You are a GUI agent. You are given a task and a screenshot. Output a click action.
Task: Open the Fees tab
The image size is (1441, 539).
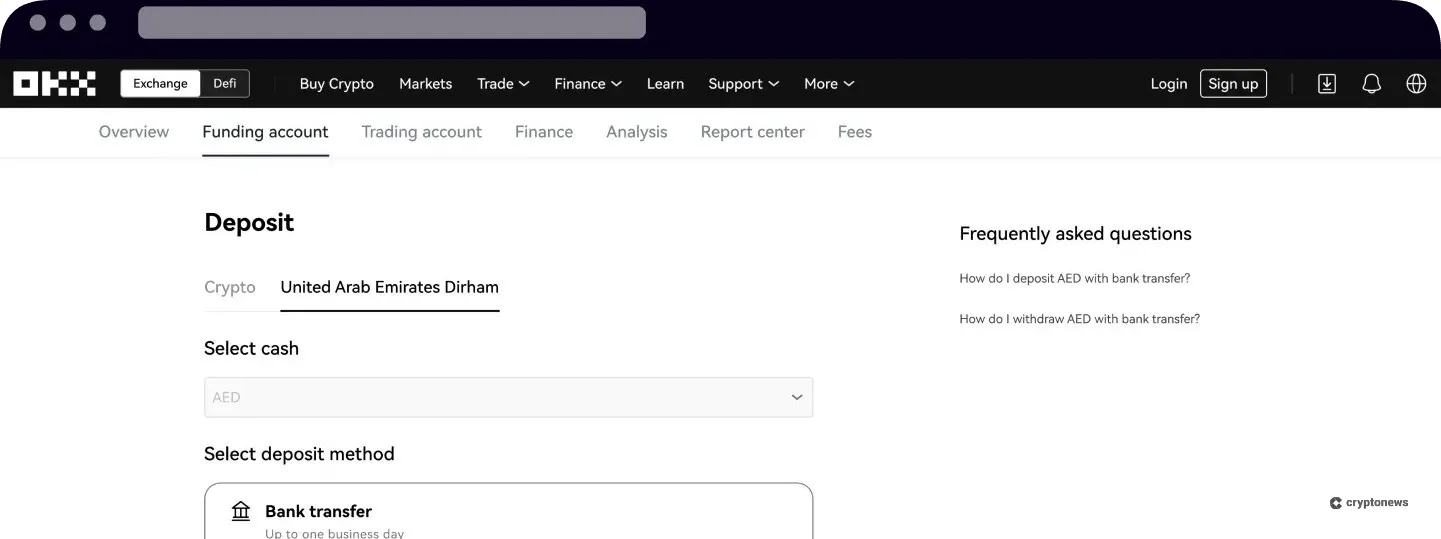(x=855, y=132)
